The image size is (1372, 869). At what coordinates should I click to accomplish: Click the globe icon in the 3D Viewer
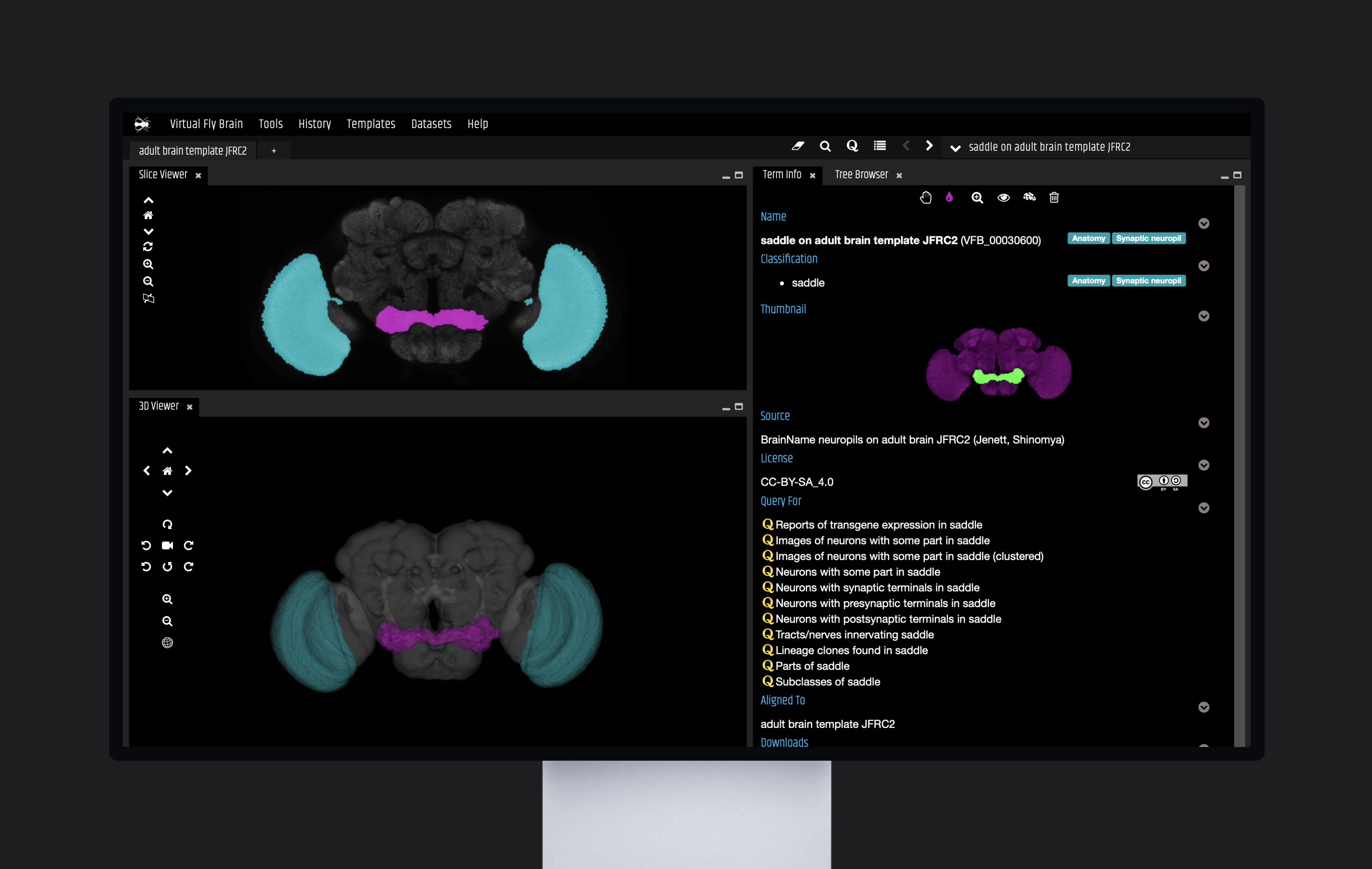pos(167,642)
